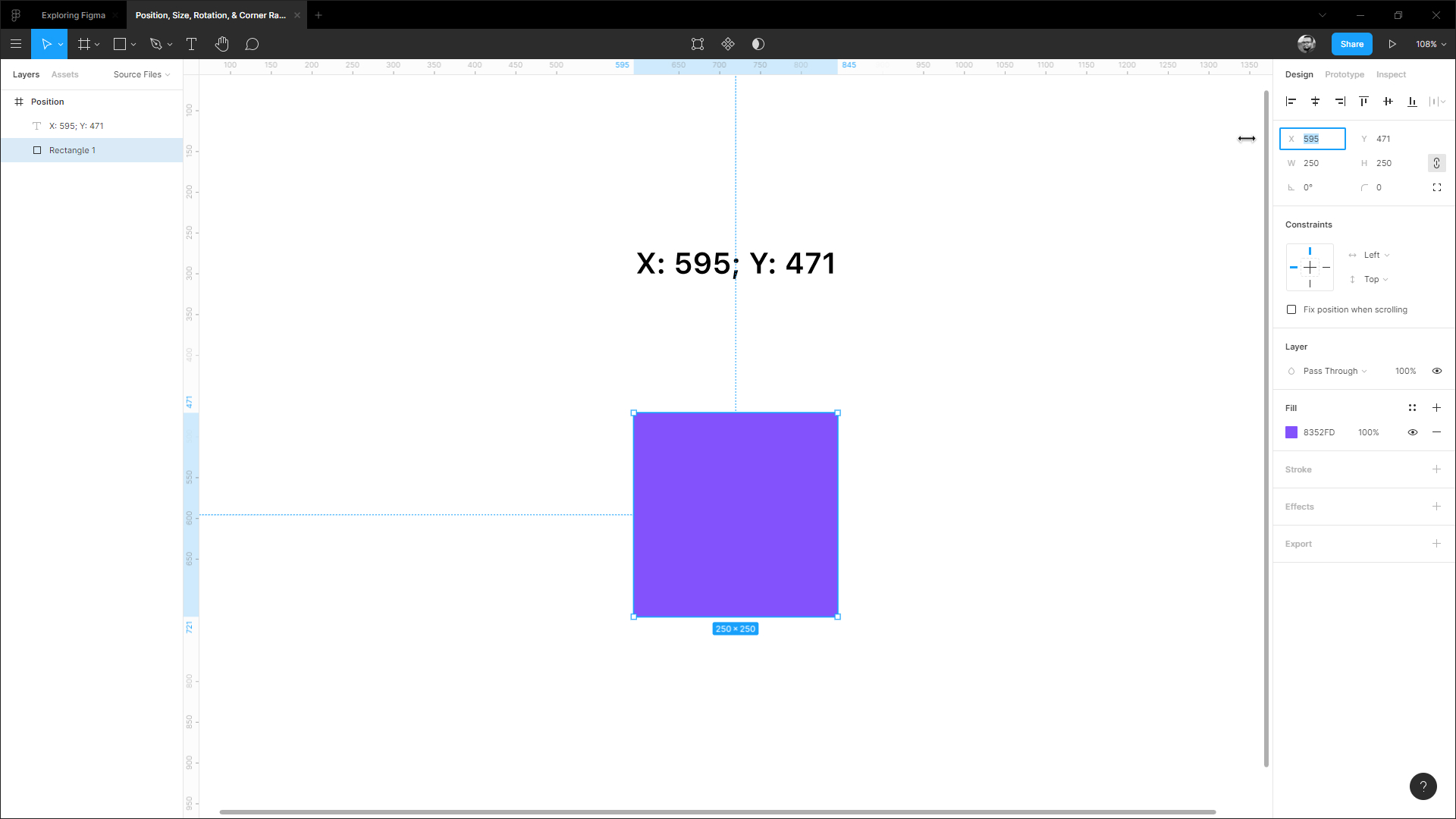
Task: Switch to the Prototype tab
Action: point(1344,74)
